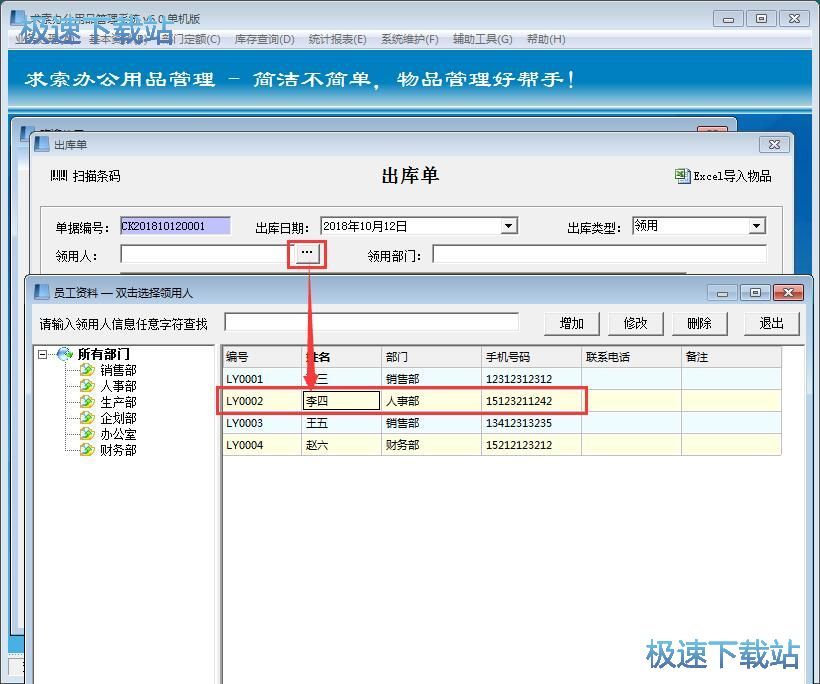Screen dimensions: 820x684
Task: Open the 统计报表(E) menu
Action: (x=337, y=39)
